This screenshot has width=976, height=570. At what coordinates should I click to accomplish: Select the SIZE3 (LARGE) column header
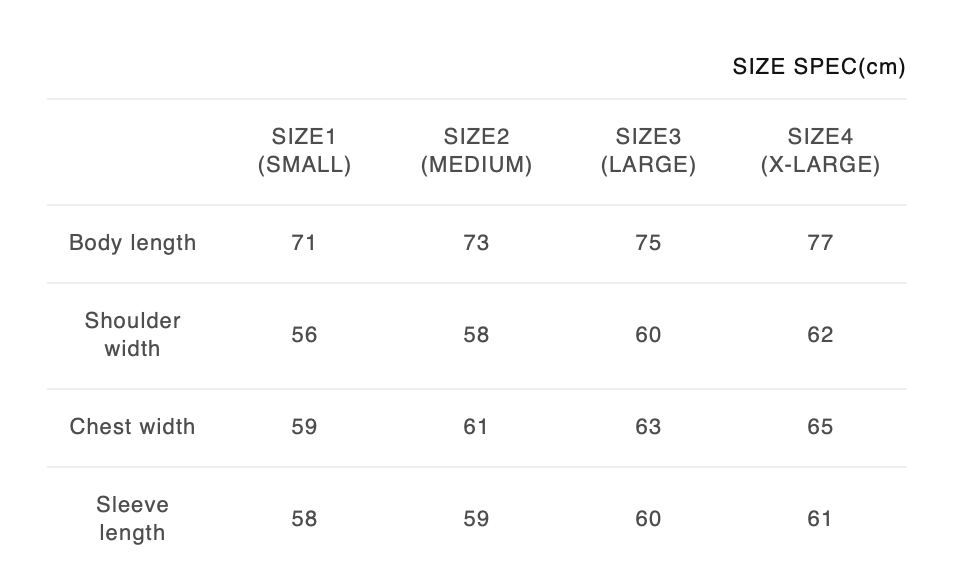(x=648, y=151)
